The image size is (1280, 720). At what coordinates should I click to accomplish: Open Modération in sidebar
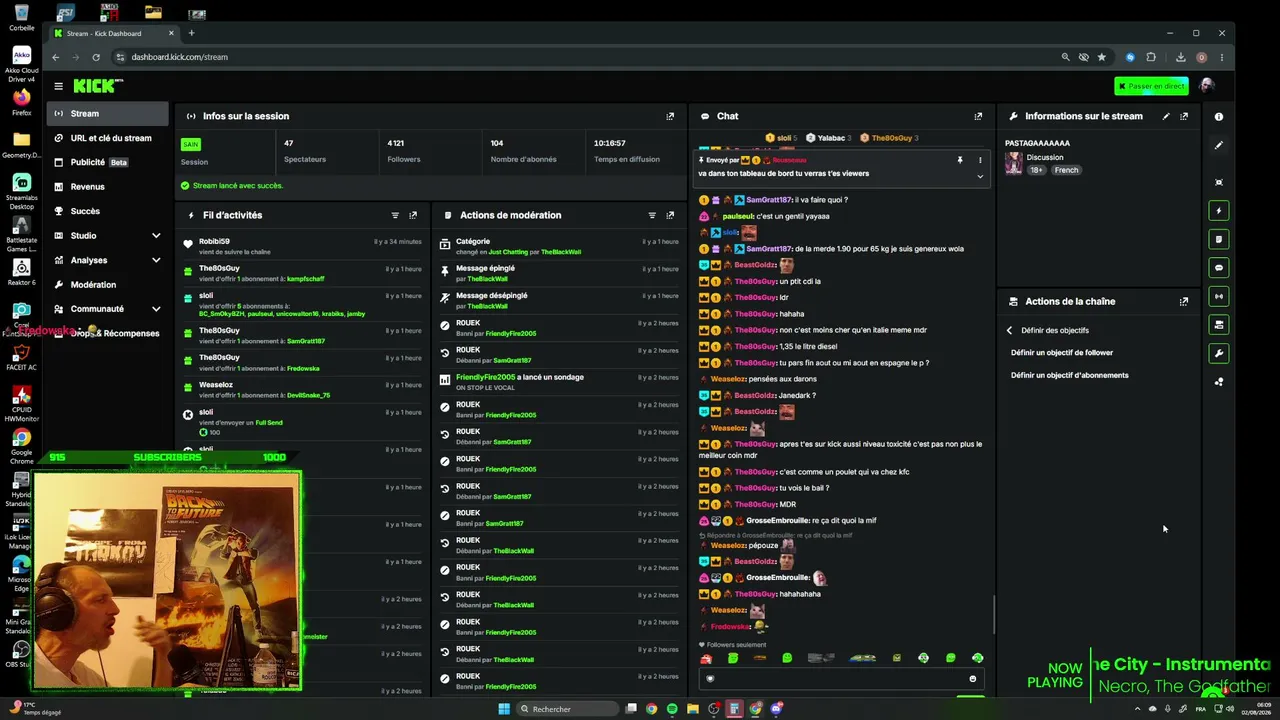108,285
